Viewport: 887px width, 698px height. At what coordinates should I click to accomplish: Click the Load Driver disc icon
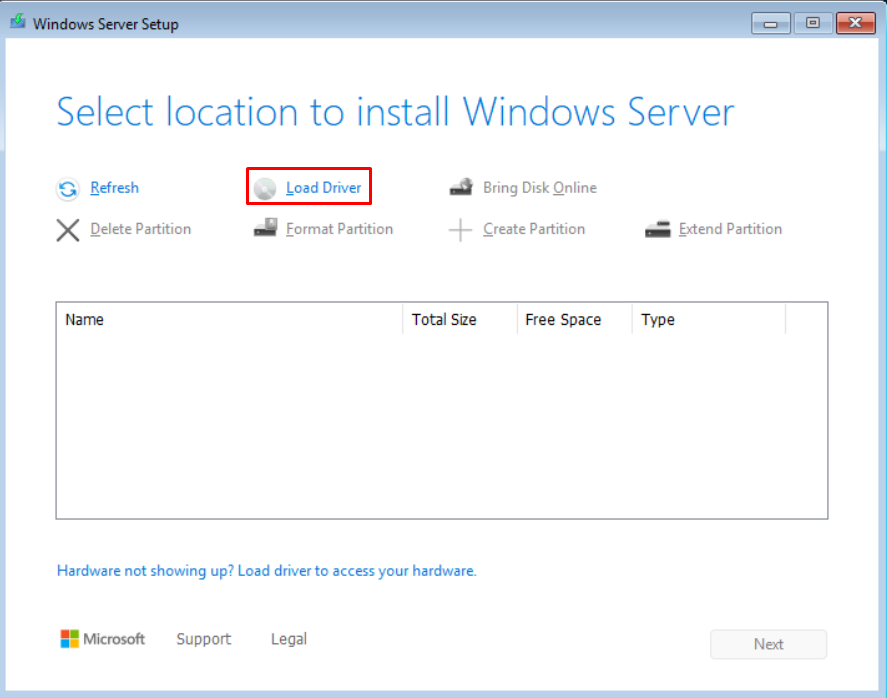(x=265, y=188)
